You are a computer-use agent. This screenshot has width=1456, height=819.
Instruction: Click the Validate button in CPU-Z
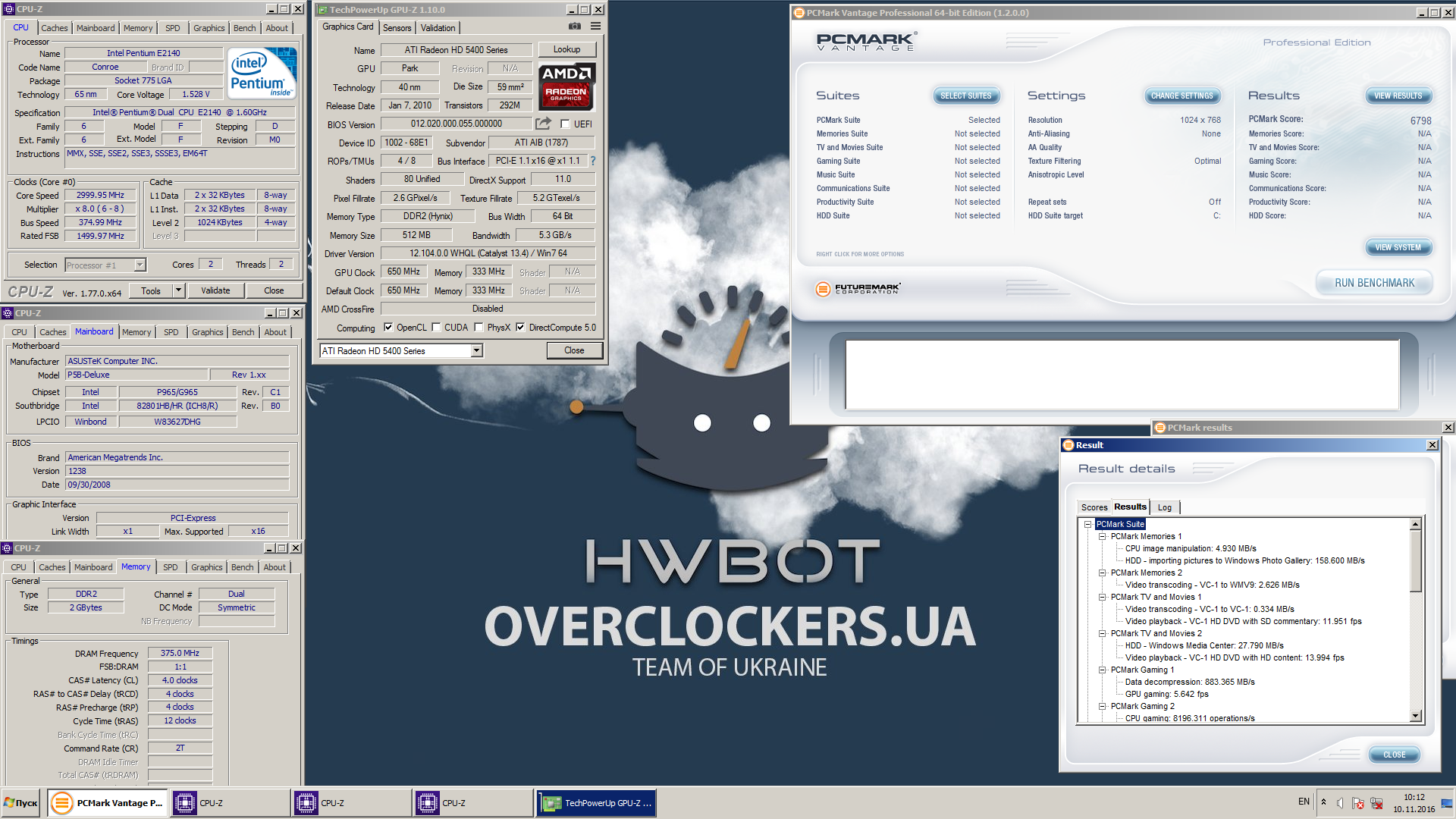tap(215, 290)
